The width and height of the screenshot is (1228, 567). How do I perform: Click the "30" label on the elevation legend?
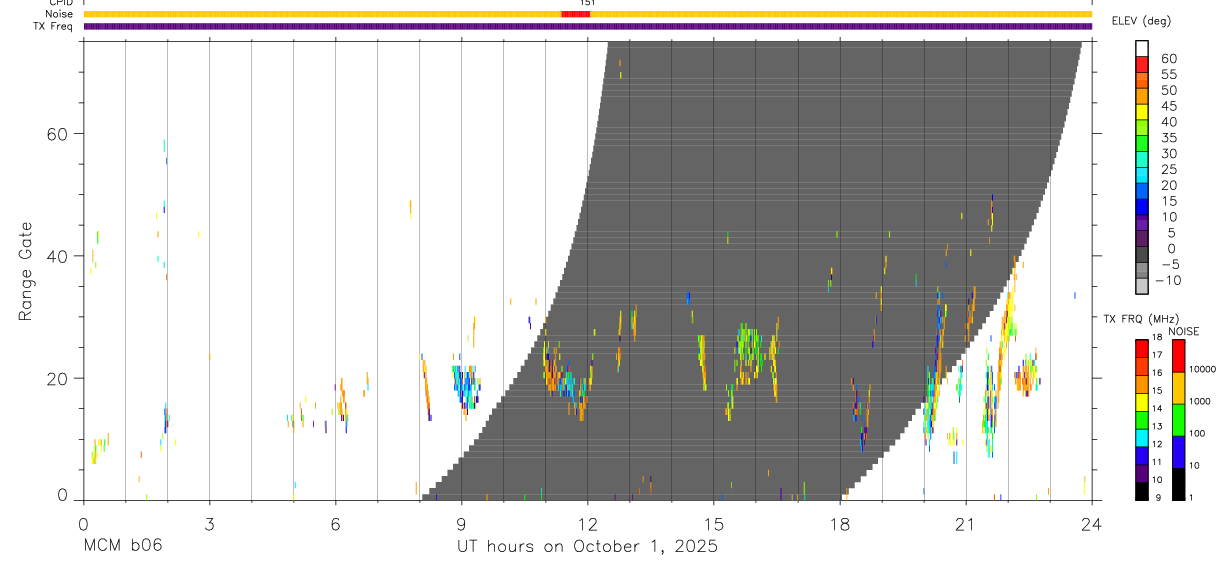point(1169,154)
